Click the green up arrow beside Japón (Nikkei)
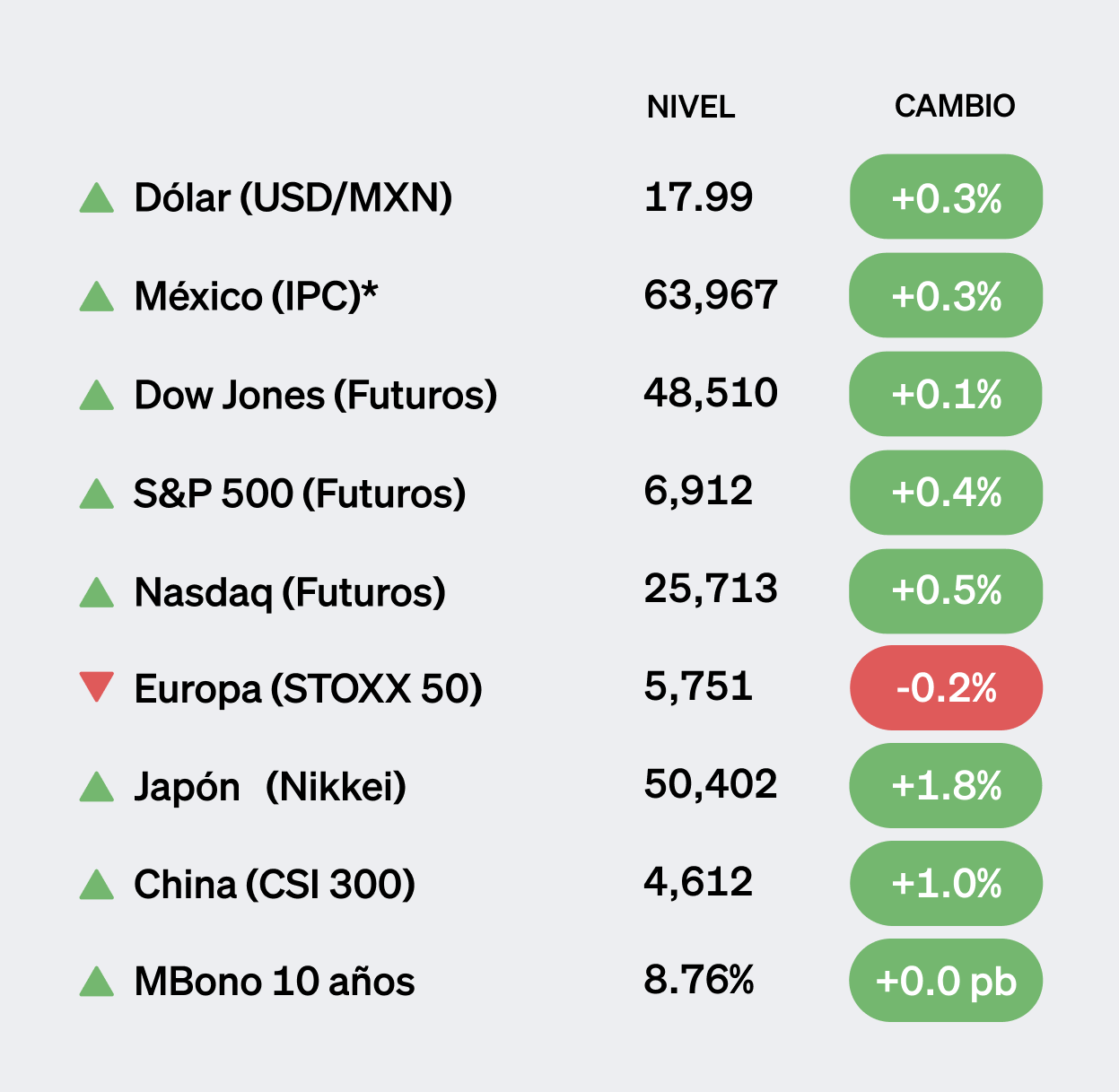The height and width of the screenshot is (1092, 1119). [97, 787]
